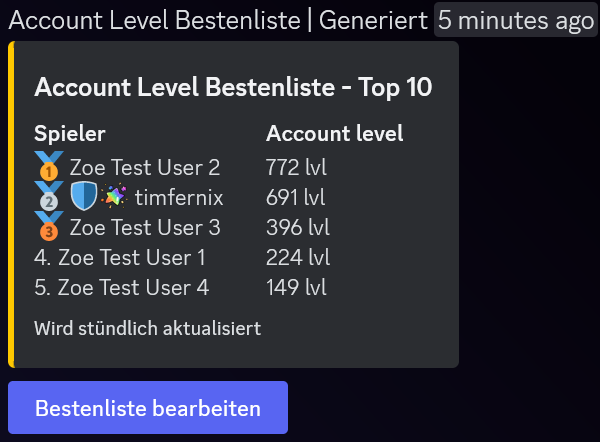The width and height of the screenshot is (600, 442).
Task: Click the gold first-place medal icon
Action: [49, 166]
